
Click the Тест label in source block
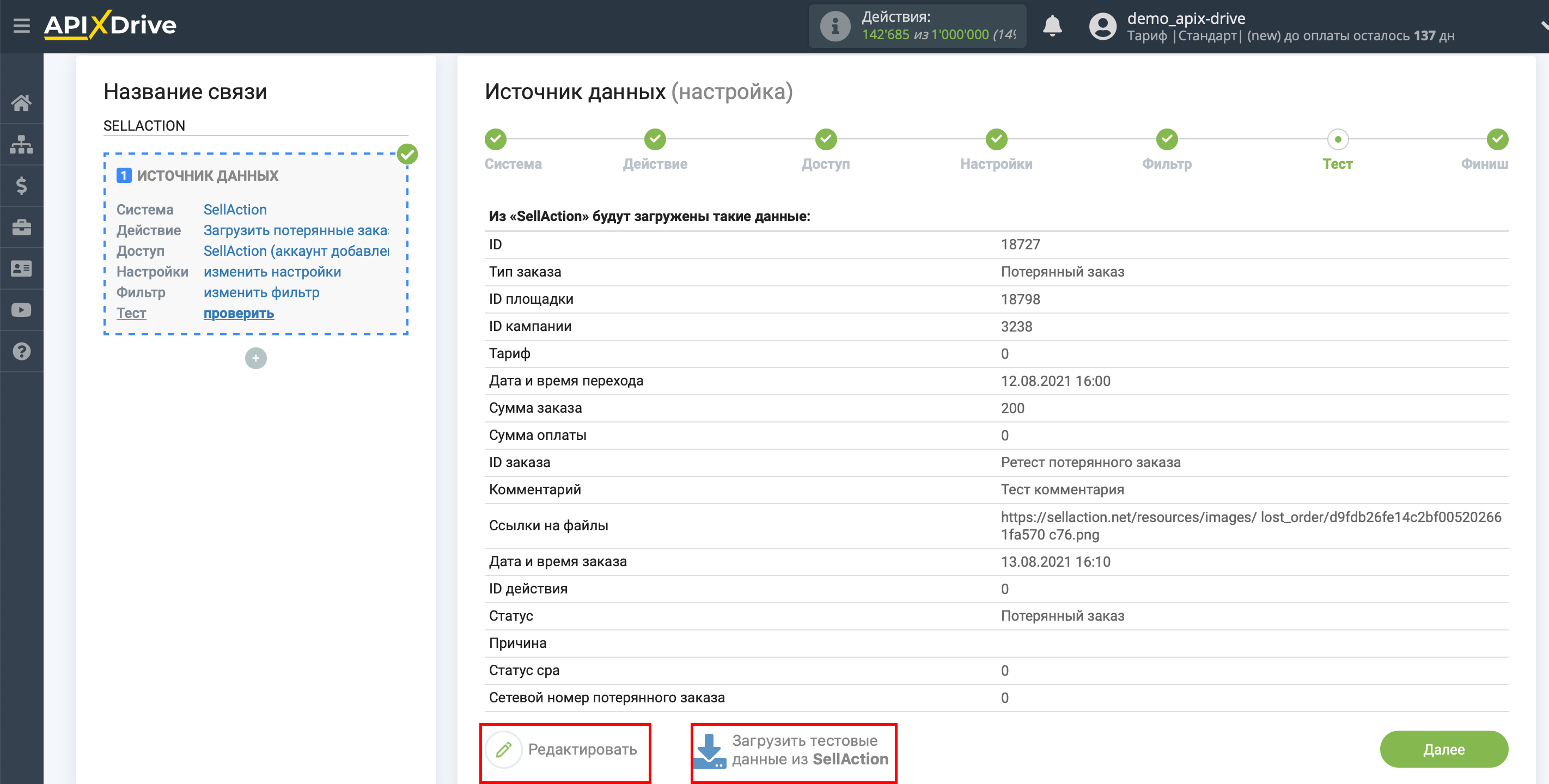(x=131, y=313)
